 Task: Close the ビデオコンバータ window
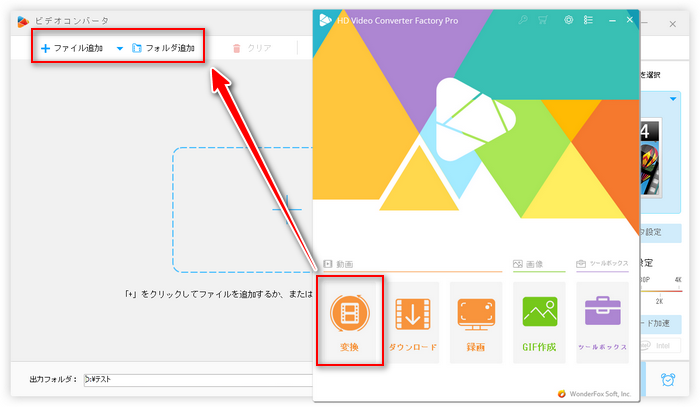click(673, 24)
